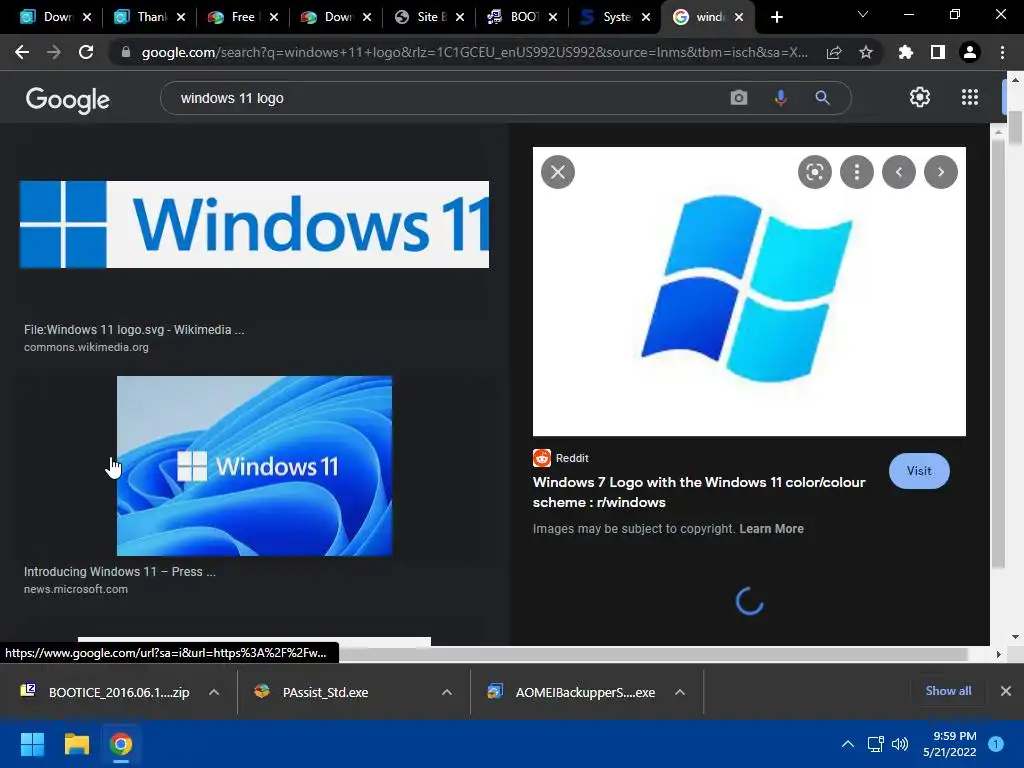Close the downloads bar
Screen dimensions: 1024x768
tap(1006, 691)
